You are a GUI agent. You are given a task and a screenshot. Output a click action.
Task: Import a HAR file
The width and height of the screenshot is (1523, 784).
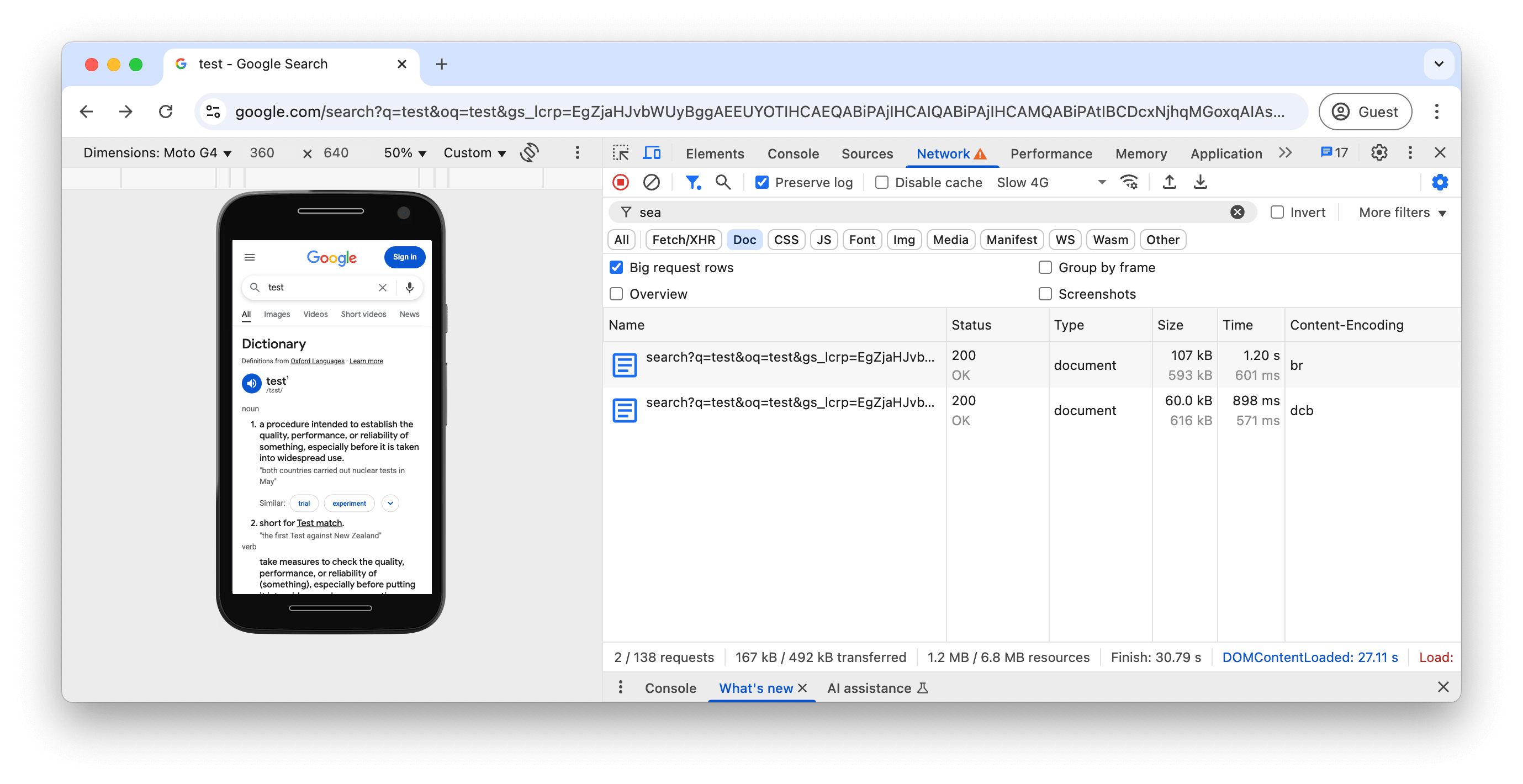(1169, 182)
